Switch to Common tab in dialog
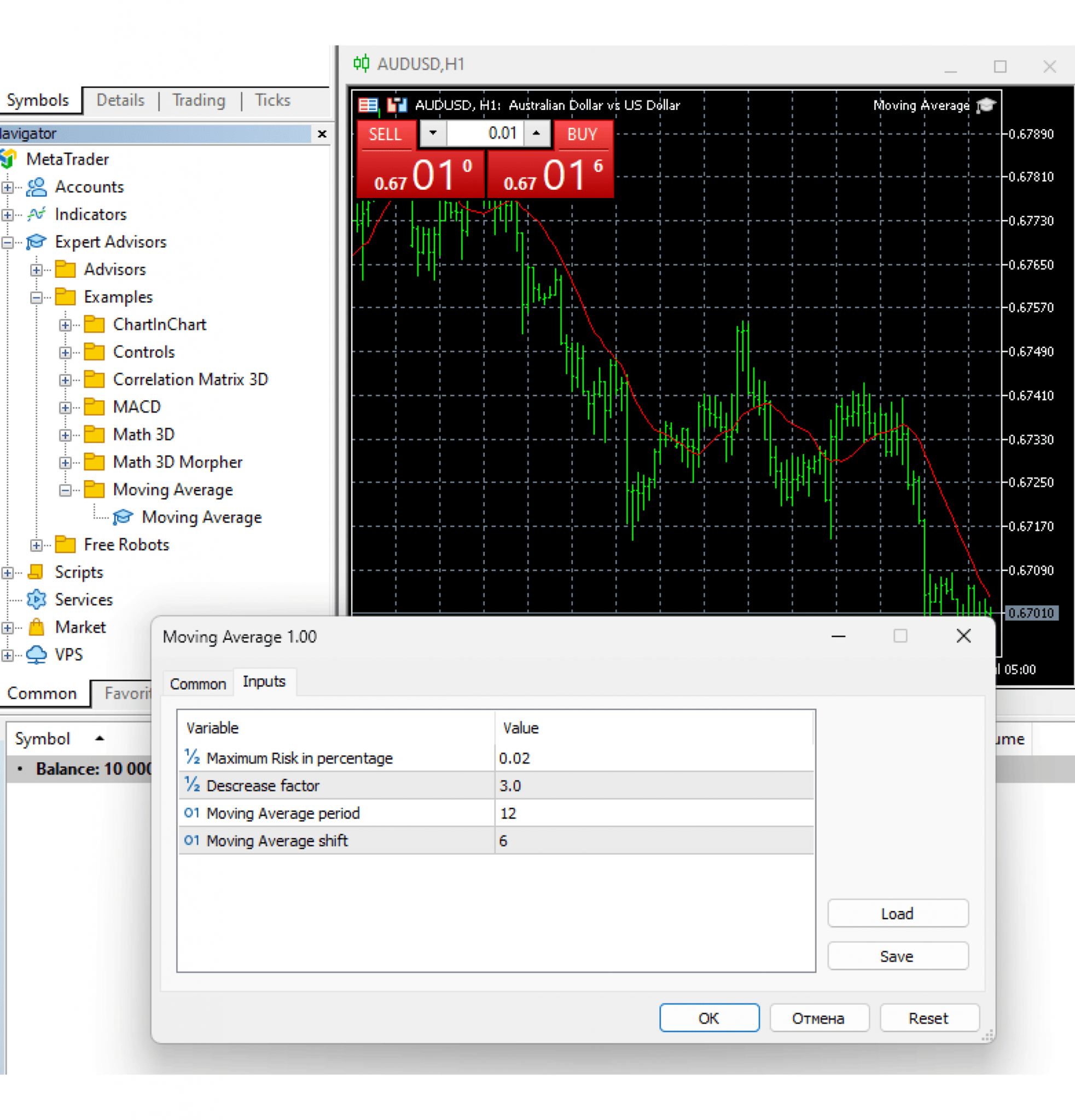Image resolution: width=1075 pixels, height=1120 pixels. point(197,684)
